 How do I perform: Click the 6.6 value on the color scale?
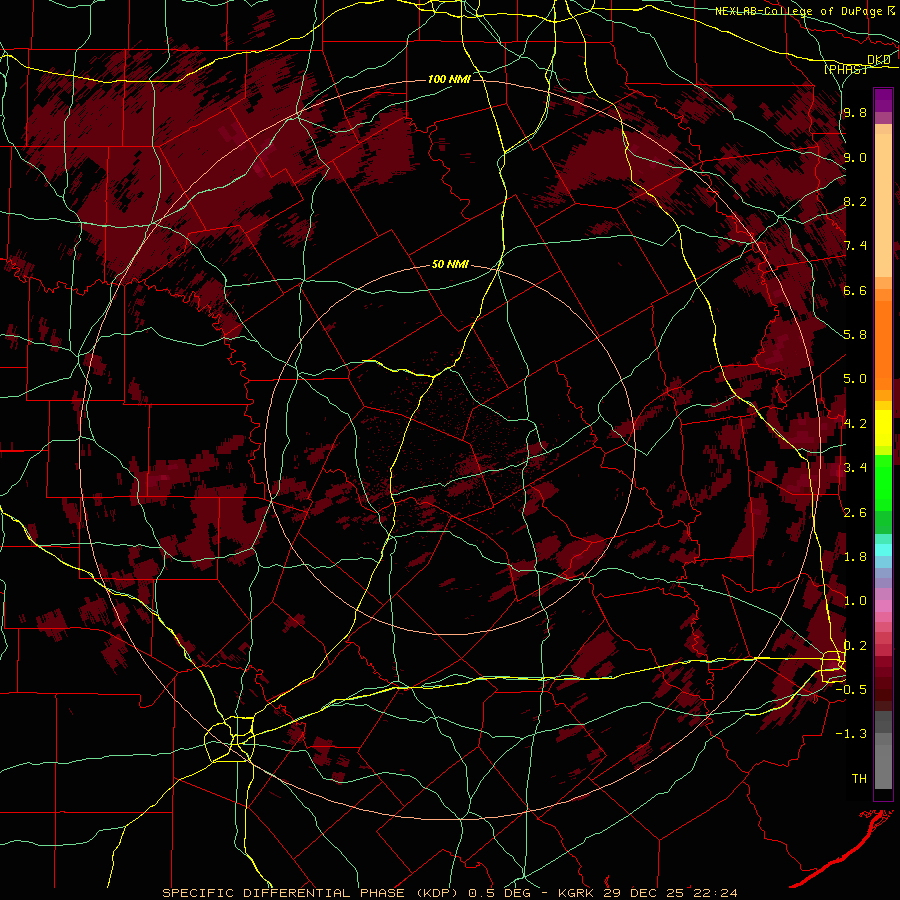point(855,290)
